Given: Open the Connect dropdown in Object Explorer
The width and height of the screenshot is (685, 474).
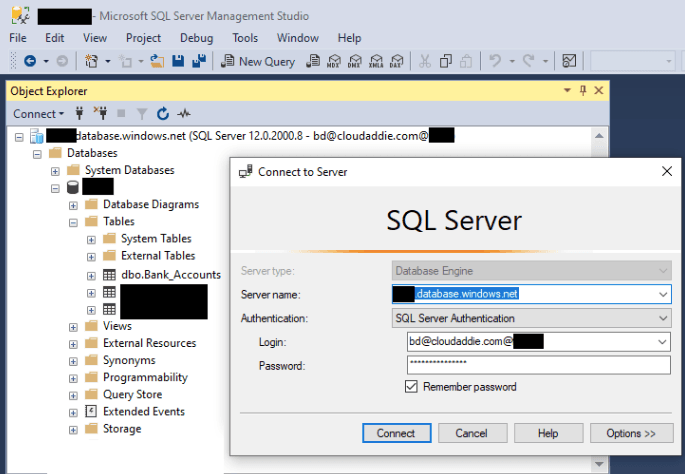Looking at the screenshot, I should click(38, 114).
